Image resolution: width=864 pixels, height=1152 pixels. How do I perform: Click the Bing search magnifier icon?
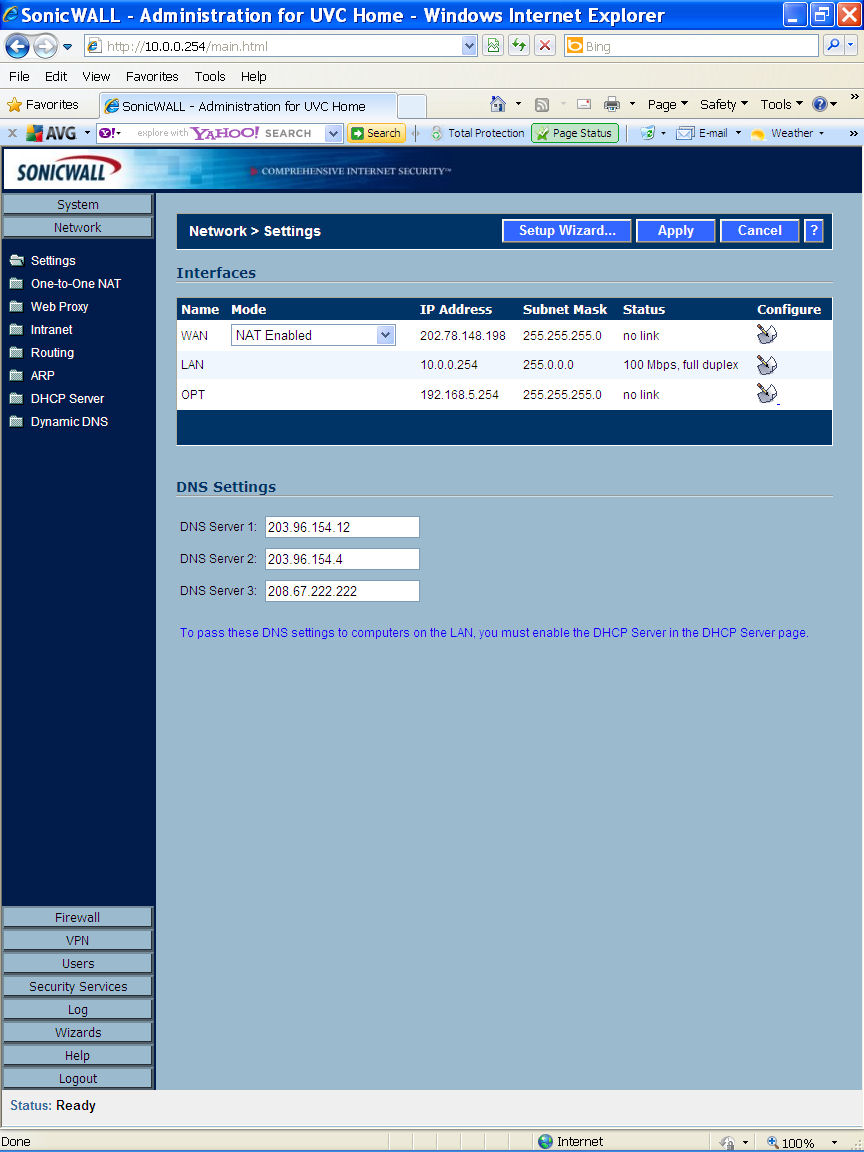click(x=833, y=46)
